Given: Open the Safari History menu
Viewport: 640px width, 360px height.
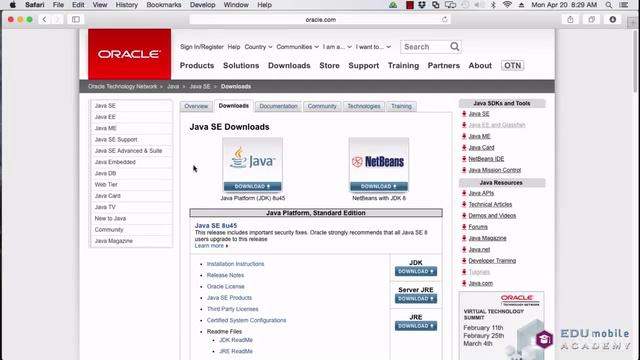Looking at the screenshot, I should click(126, 5).
